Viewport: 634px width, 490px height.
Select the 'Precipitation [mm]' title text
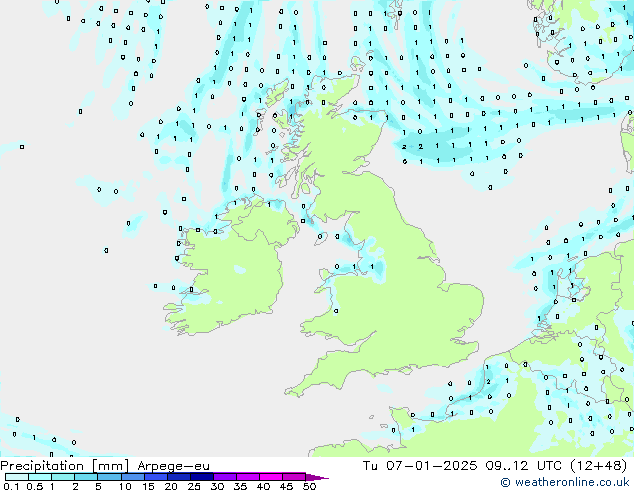[64, 466]
